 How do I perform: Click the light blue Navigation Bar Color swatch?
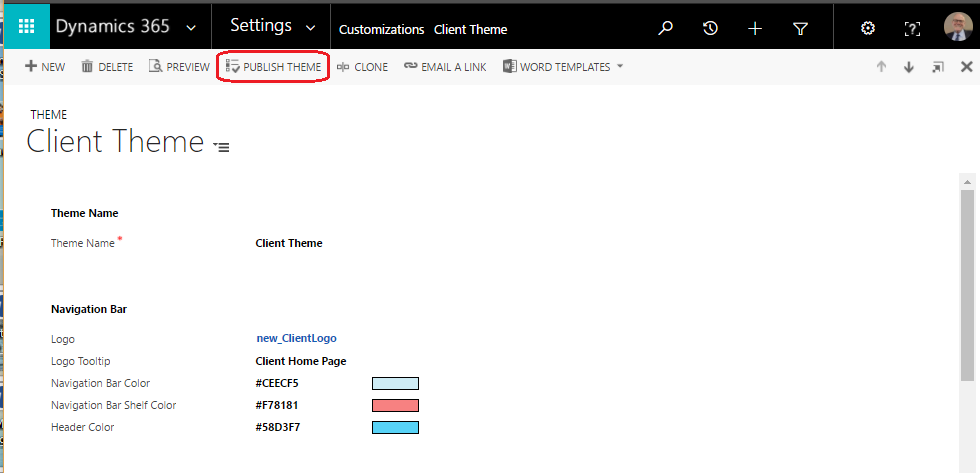[x=395, y=384]
